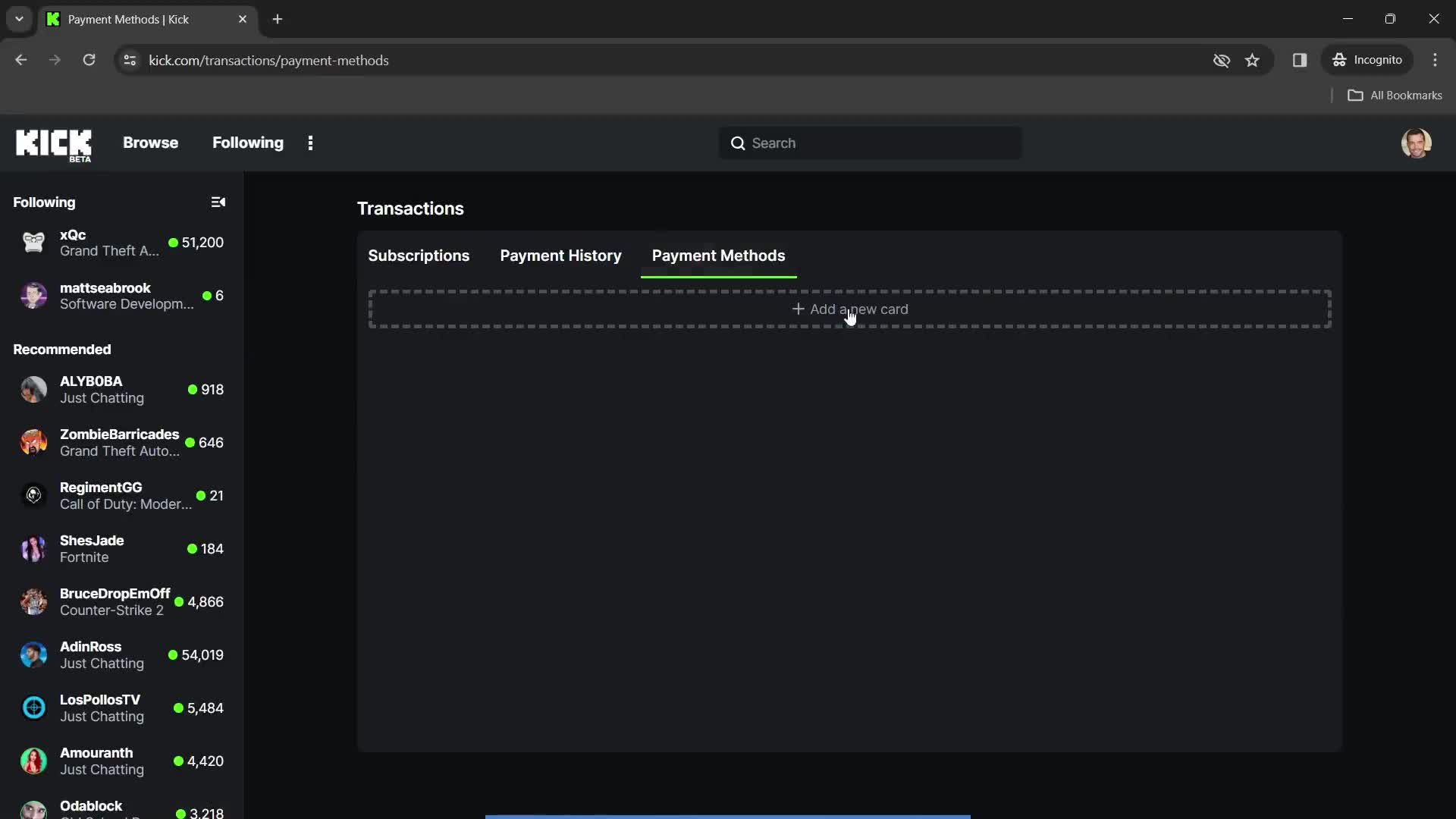Click the search bar icon
The width and height of the screenshot is (1456, 819).
click(x=738, y=143)
